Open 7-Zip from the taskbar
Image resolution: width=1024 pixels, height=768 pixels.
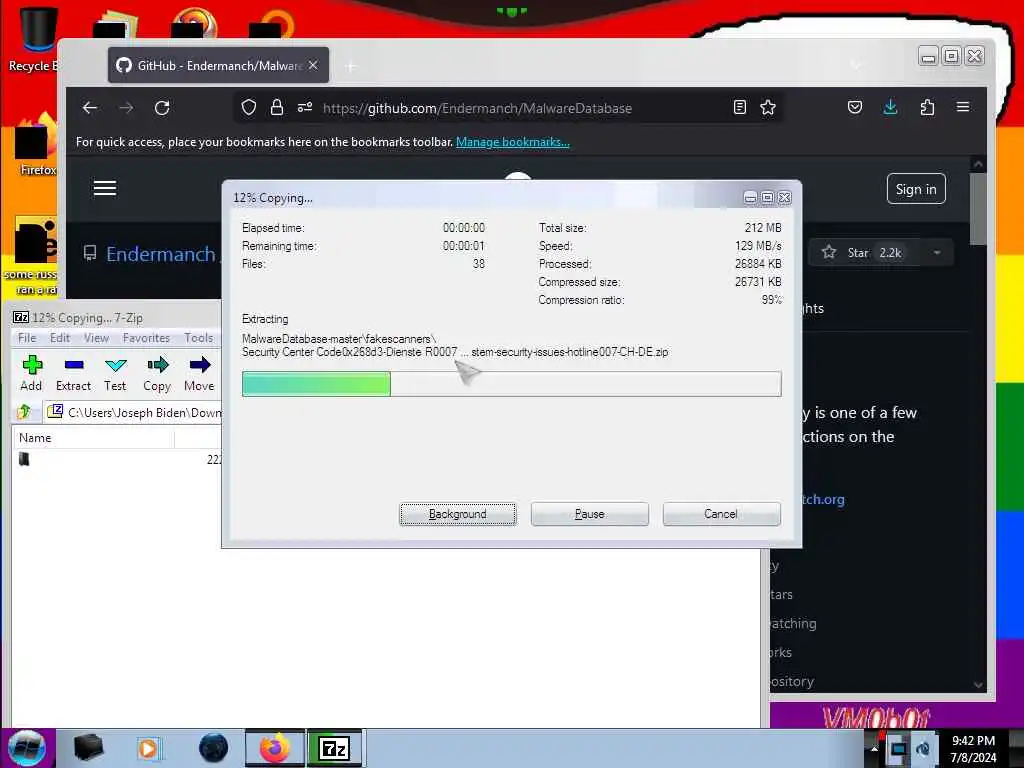click(334, 748)
